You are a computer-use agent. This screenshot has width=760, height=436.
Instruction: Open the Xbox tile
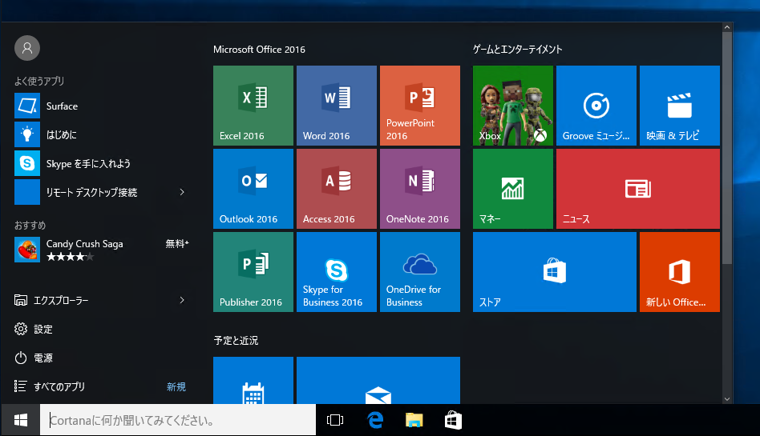click(513, 106)
